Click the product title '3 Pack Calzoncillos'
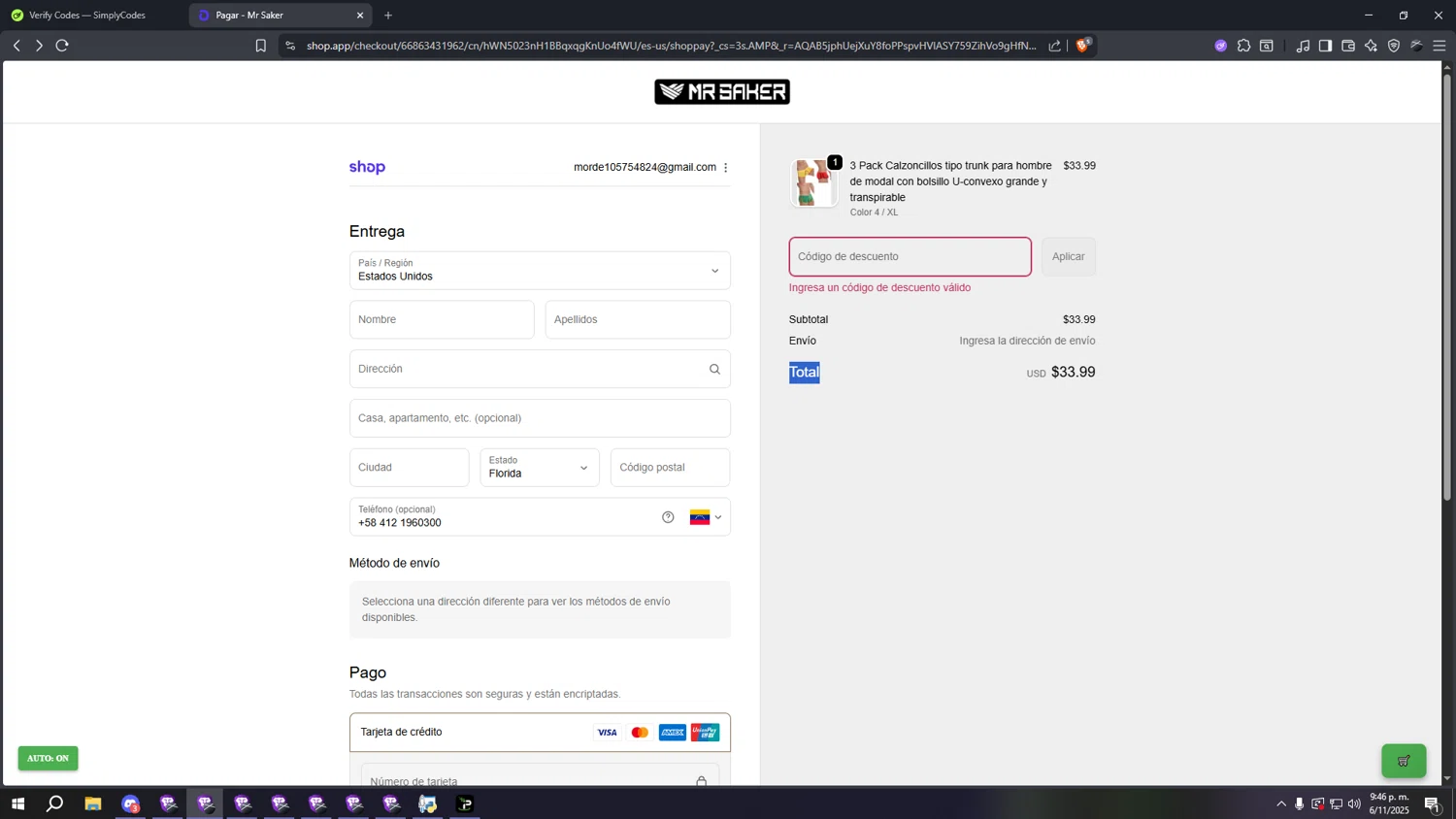 (x=951, y=181)
